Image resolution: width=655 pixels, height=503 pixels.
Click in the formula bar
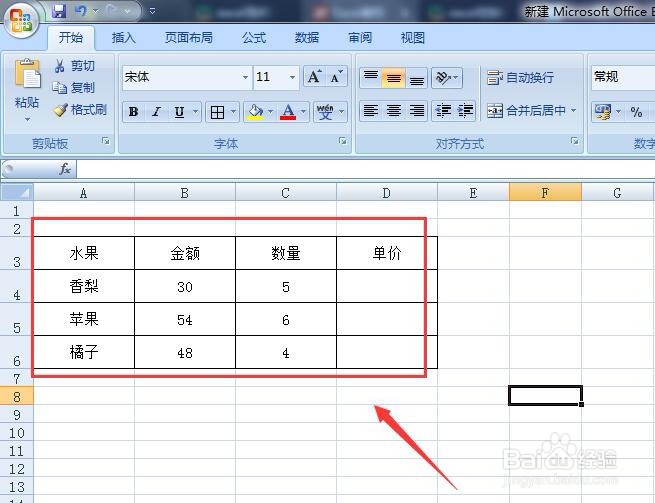[366, 169]
